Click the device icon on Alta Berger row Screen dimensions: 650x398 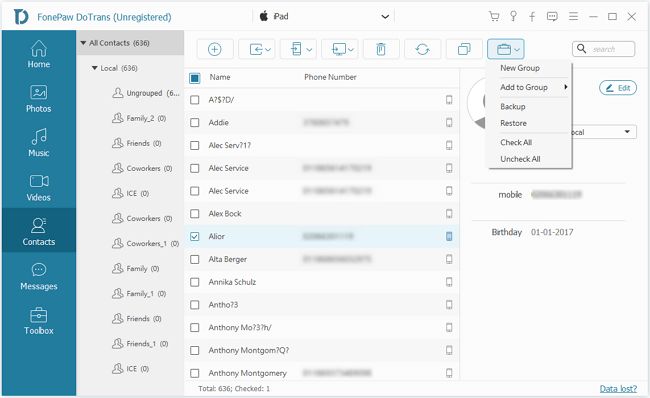pyautogui.click(x=449, y=259)
